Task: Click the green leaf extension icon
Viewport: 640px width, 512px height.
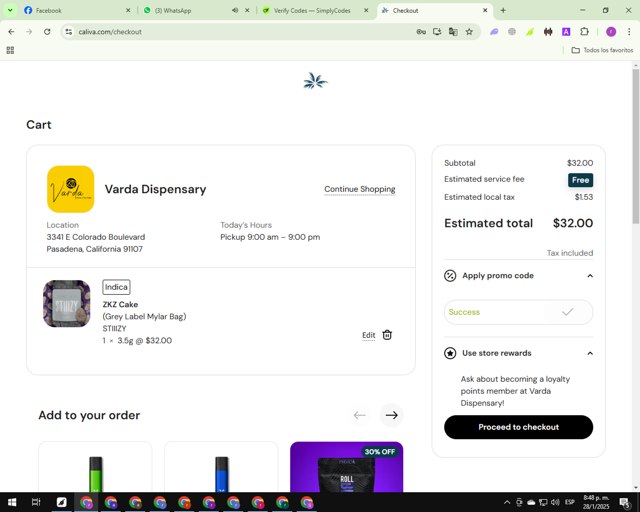Action: coord(530,31)
